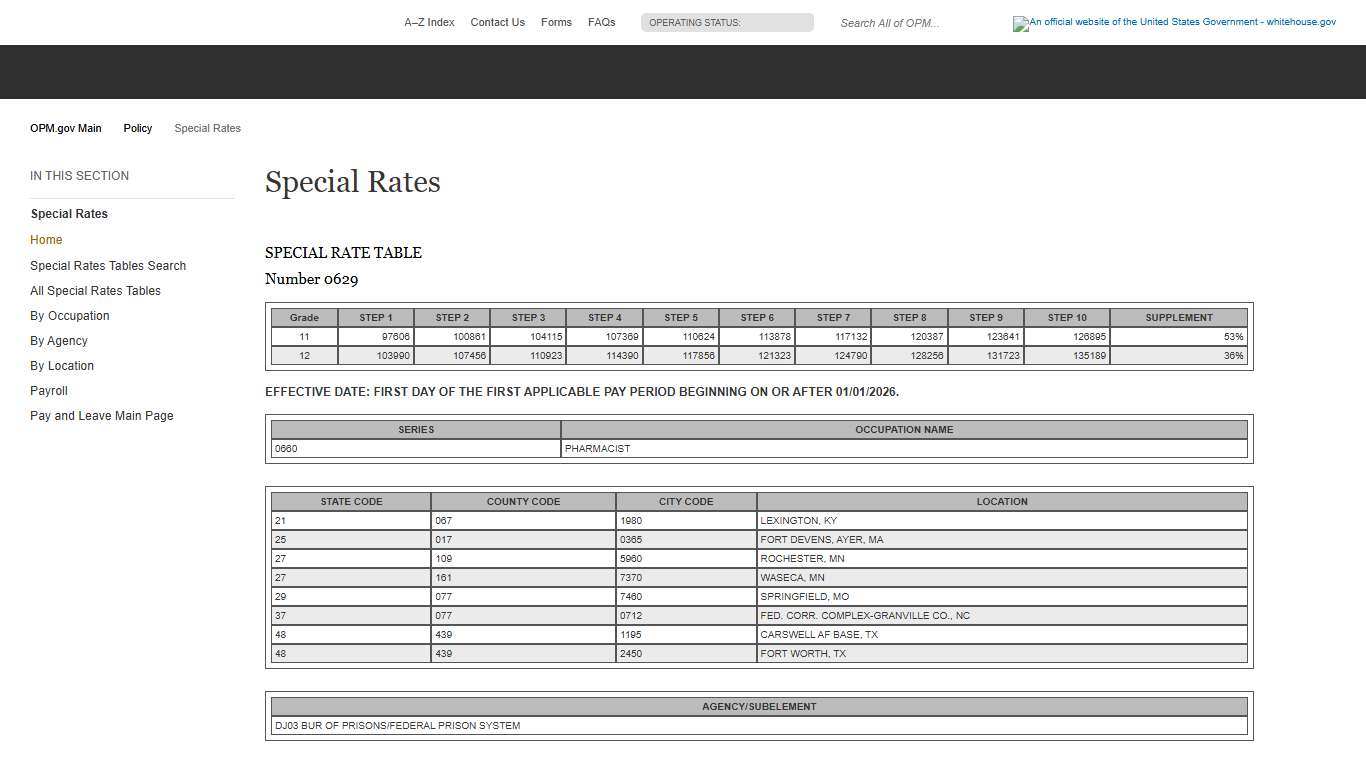1366x768 pixels.
Task: Select Home in the sidebar
Action: (x=46, y=240)
